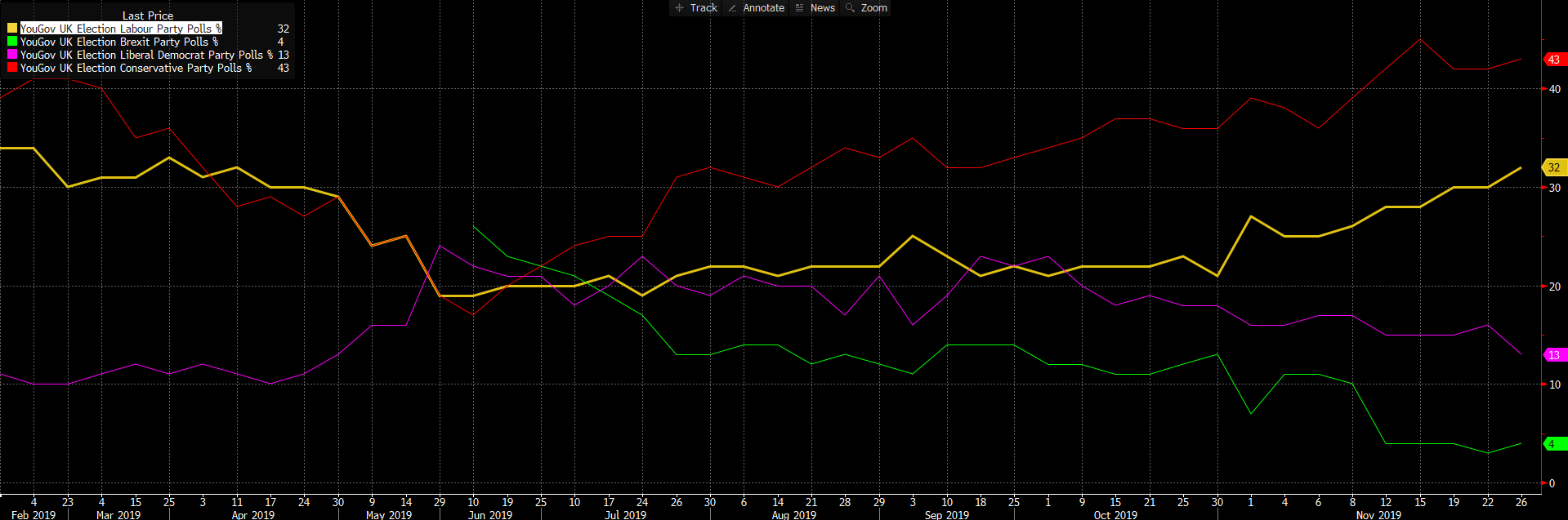The height and width of the screenshot is (520, 1568).
Task: Click the Aug 2019 date axis label
Action: [x=794, y=514]
